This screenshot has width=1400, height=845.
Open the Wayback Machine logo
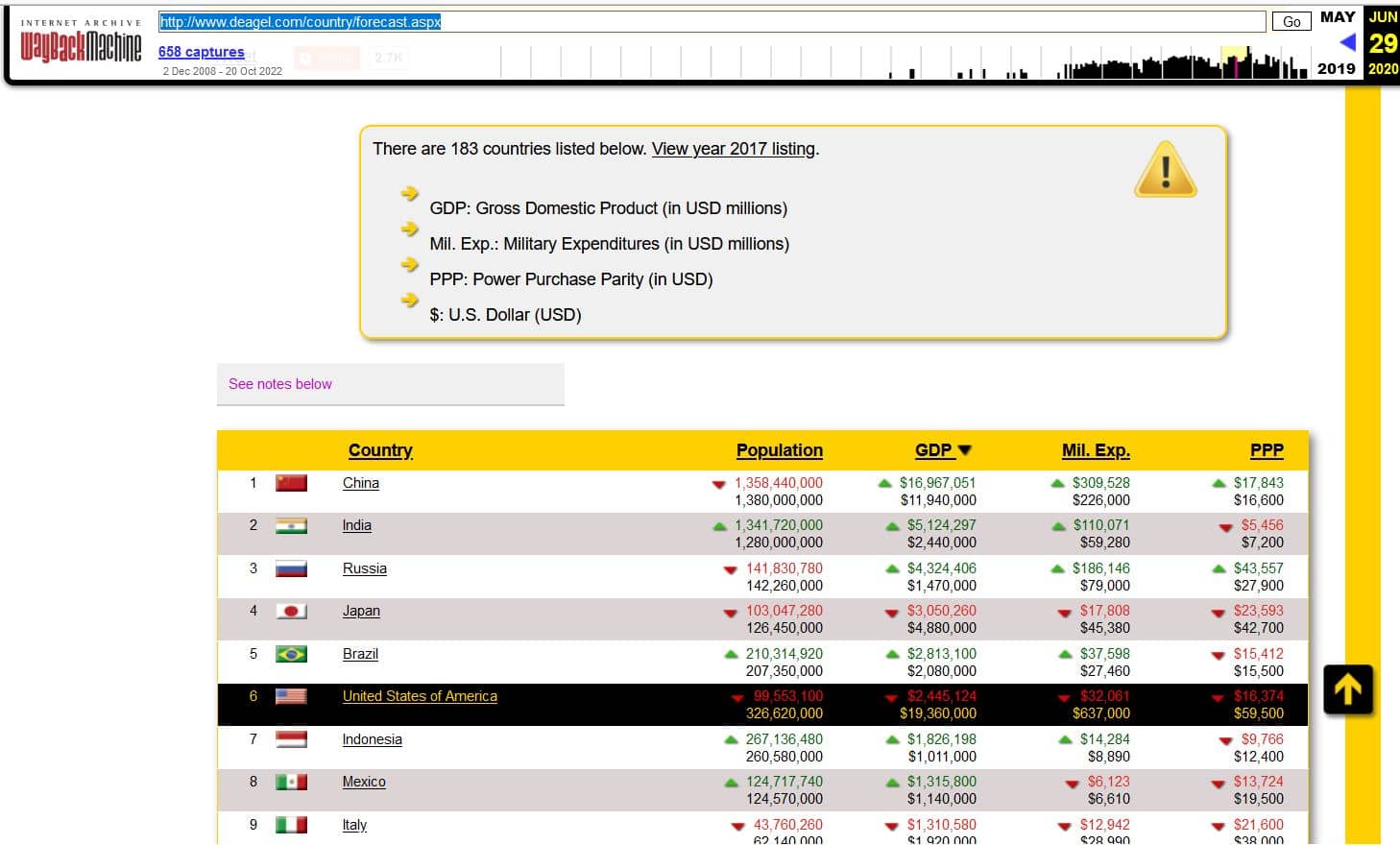pyautogui.click(x=81, y=41)
